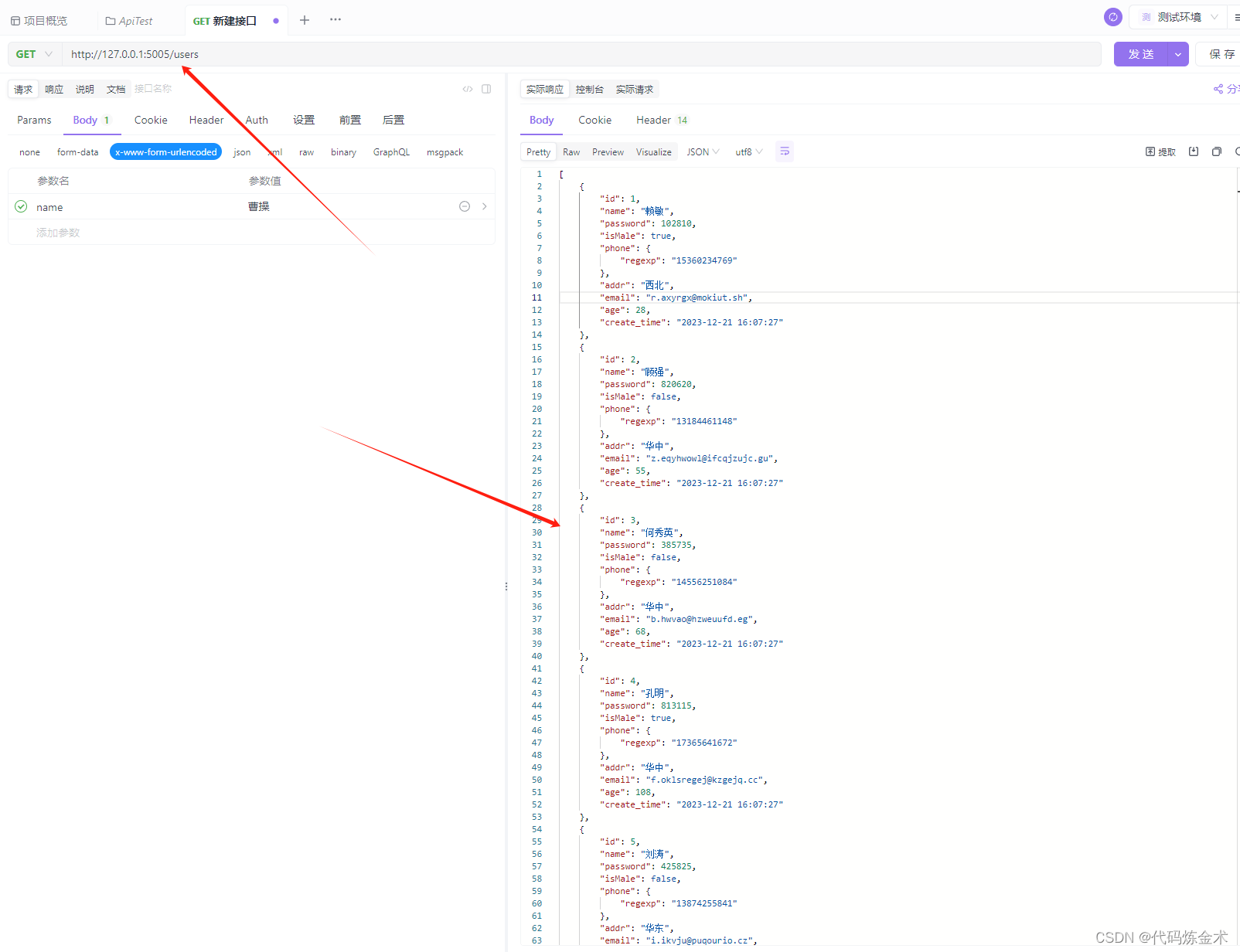Click the purple sync refresh icon
Screen dimensions: 1240x952
point(1113,17)
